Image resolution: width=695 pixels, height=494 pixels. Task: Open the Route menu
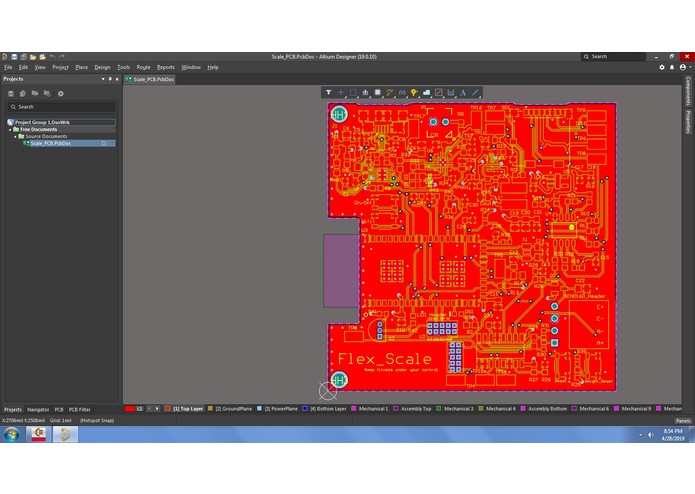tap(143, 67)
